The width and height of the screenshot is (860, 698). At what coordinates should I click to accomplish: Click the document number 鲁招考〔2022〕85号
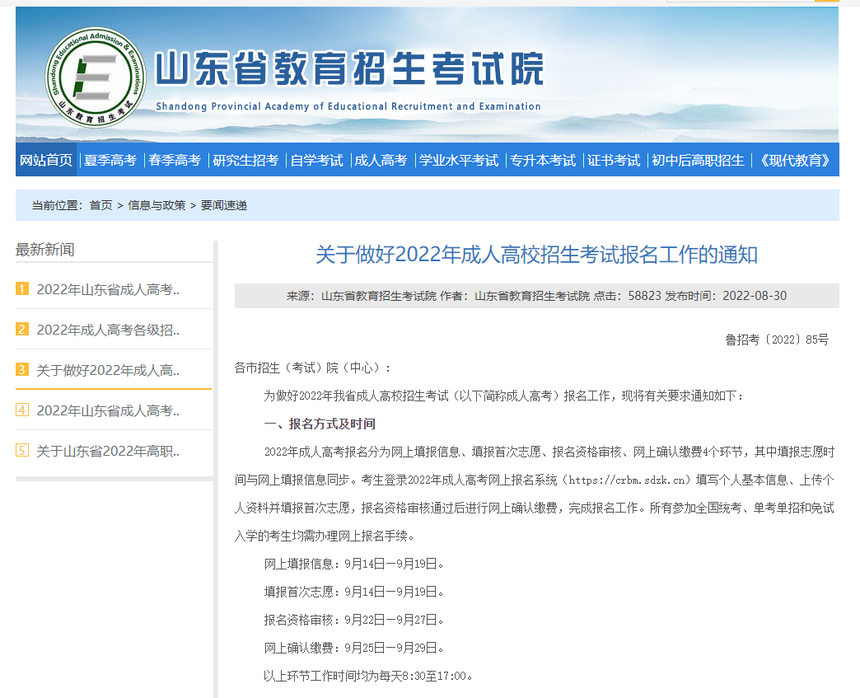point(777,340)
